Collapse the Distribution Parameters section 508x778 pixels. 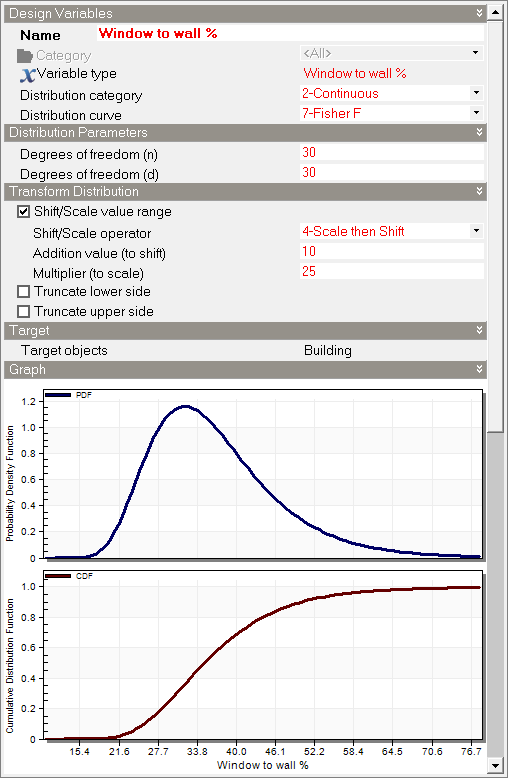479,132
